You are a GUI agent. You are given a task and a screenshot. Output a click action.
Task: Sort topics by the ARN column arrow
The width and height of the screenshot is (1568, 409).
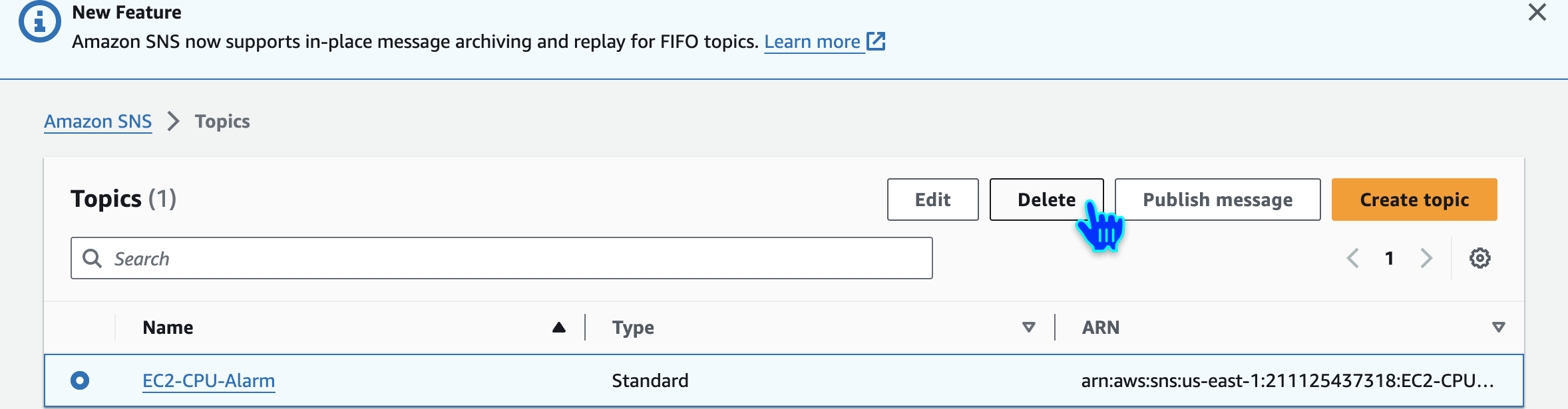coord(1498,327)
